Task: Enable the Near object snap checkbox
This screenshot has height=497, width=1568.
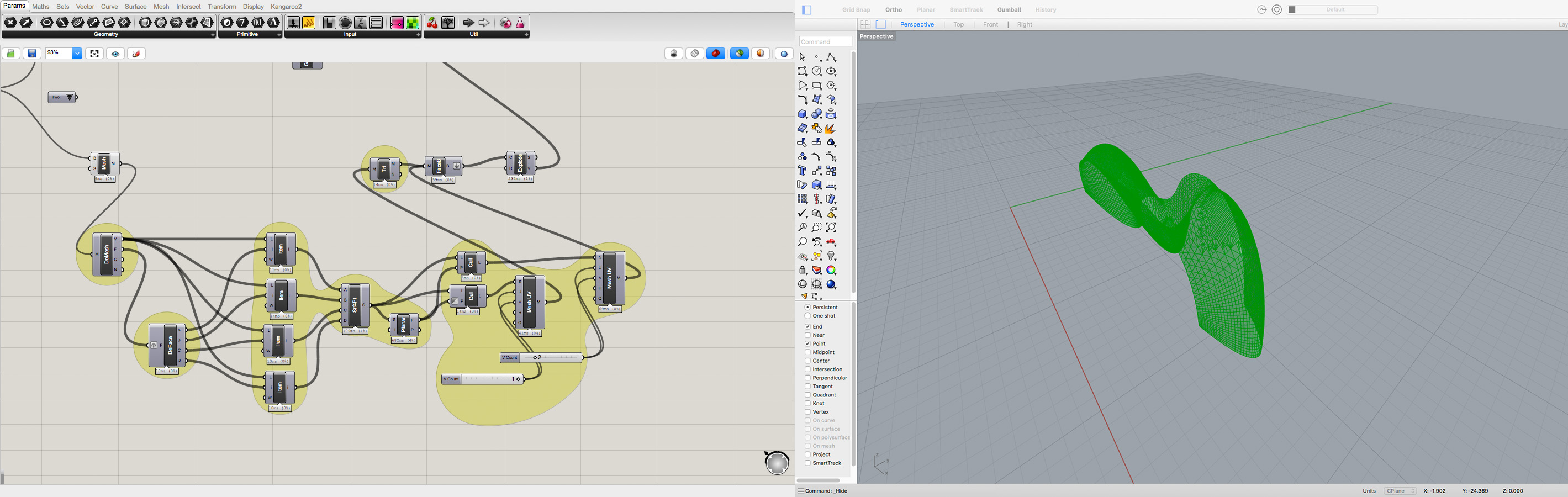Action: (x=807, y=335)
